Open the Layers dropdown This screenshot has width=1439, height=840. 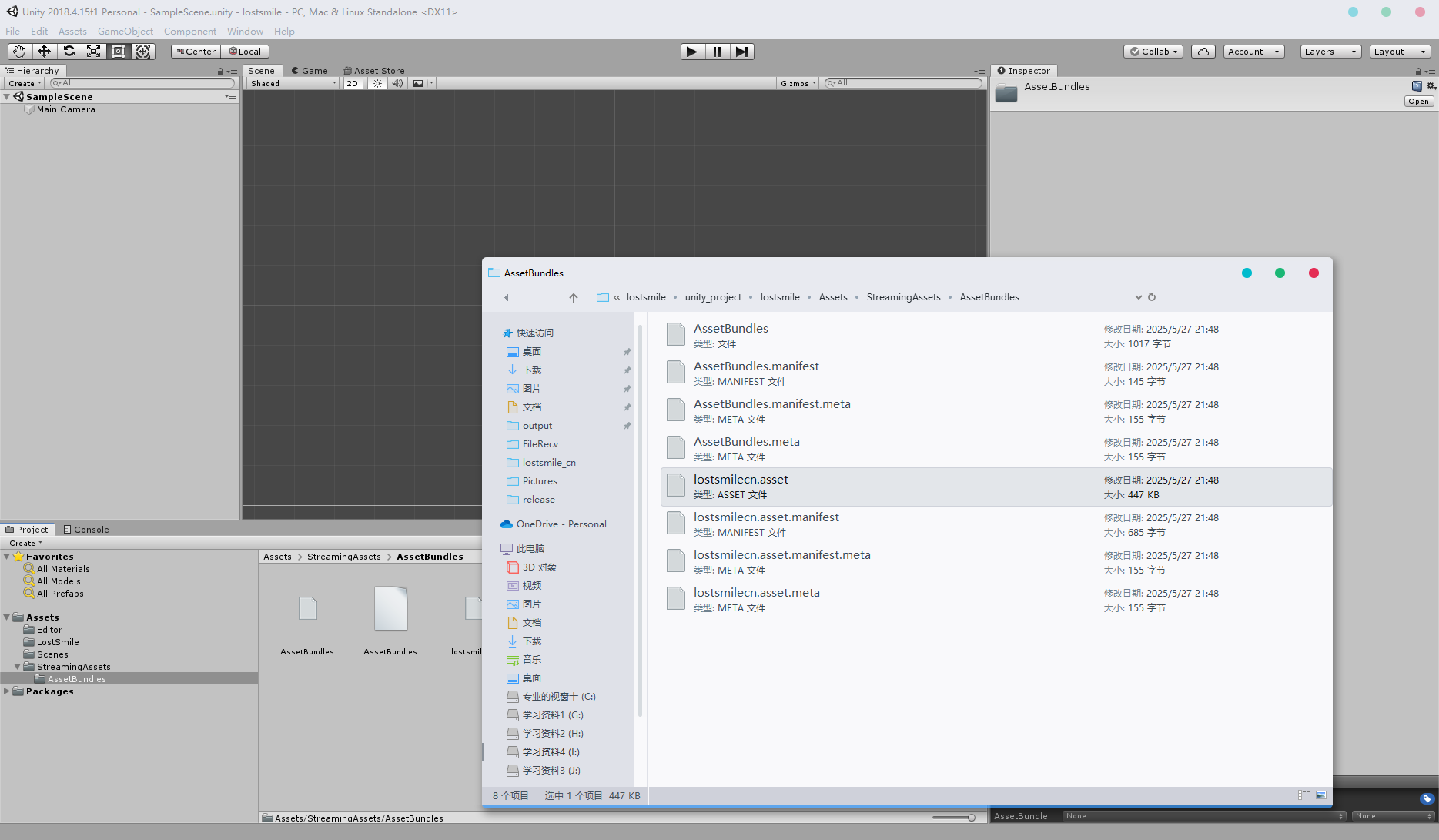tap(1330, 52)
